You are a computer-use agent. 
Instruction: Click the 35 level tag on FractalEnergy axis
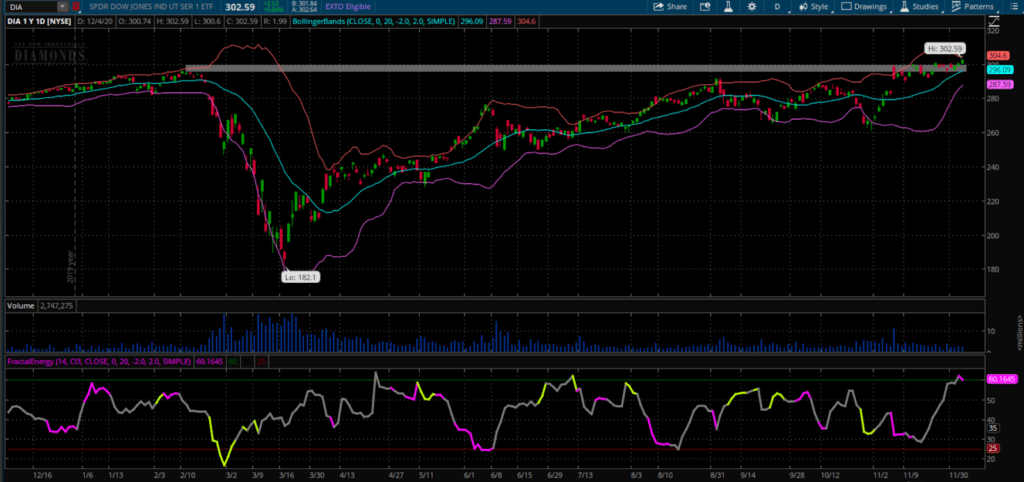coord(992,428)
